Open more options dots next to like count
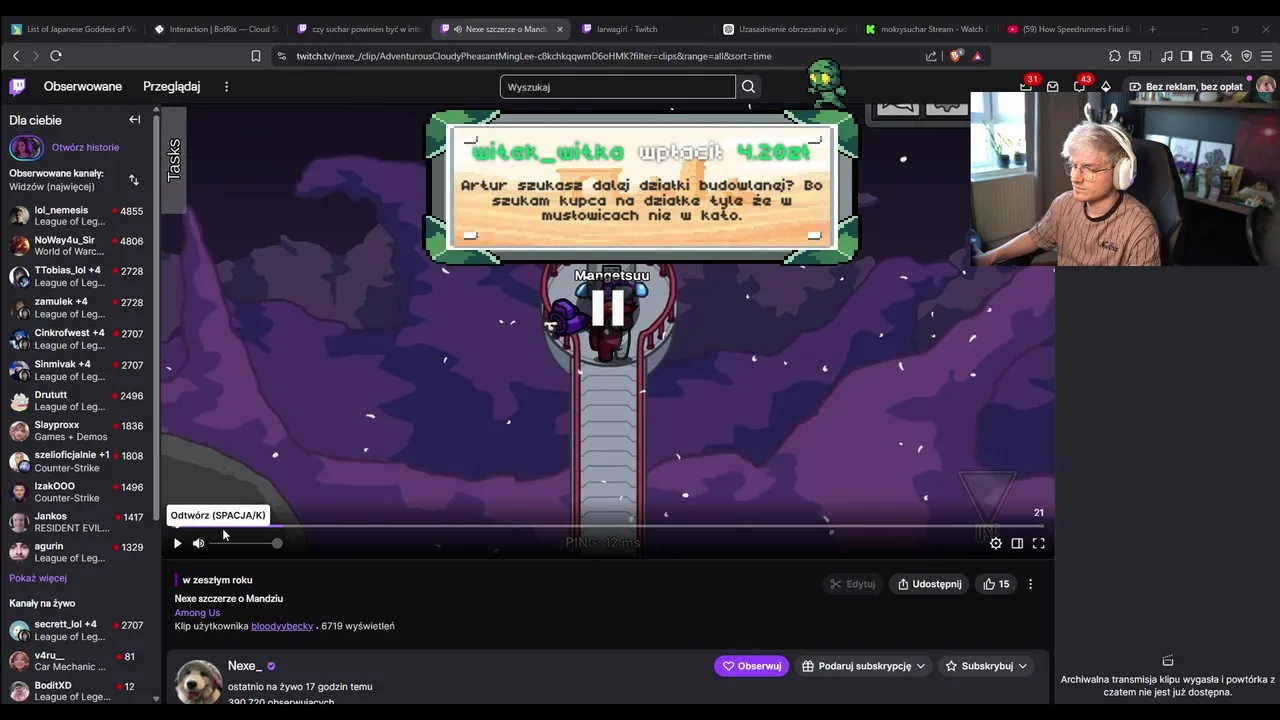The image size is (1280, 720). coord(1030,584)
